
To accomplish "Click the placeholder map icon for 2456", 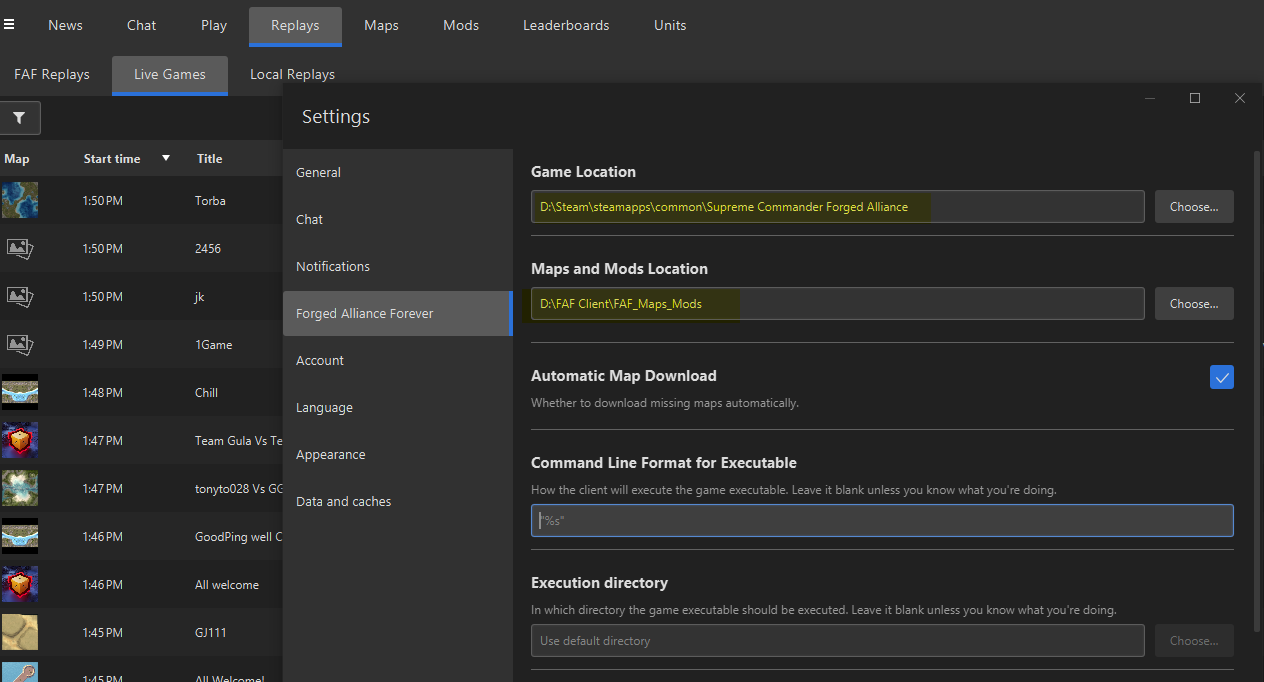I will (x=20, y=248).
